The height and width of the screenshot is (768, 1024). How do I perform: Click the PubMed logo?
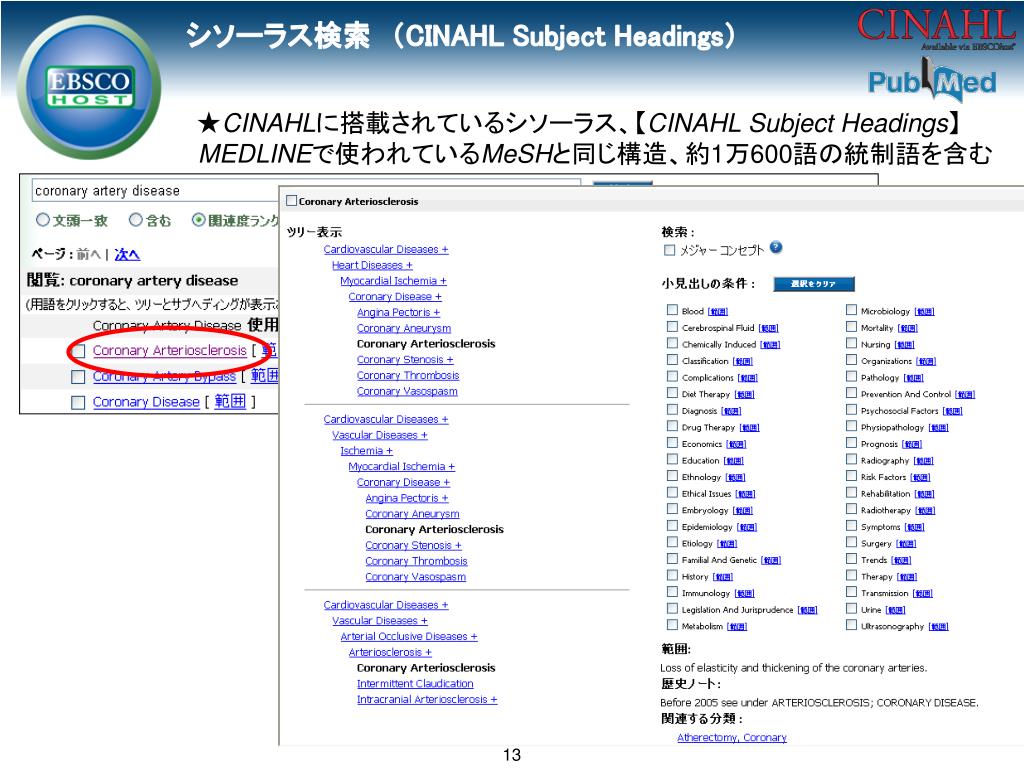point(932,81)
